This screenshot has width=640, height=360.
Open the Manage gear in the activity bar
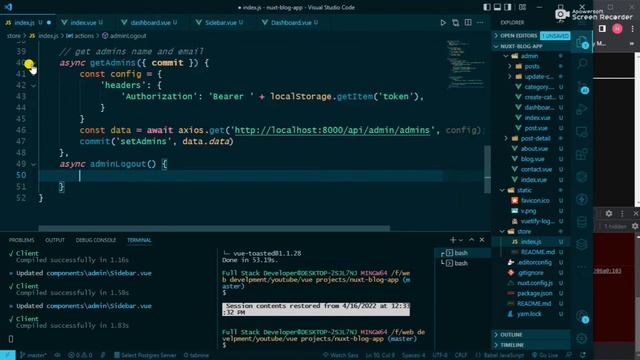click(582, 338)
